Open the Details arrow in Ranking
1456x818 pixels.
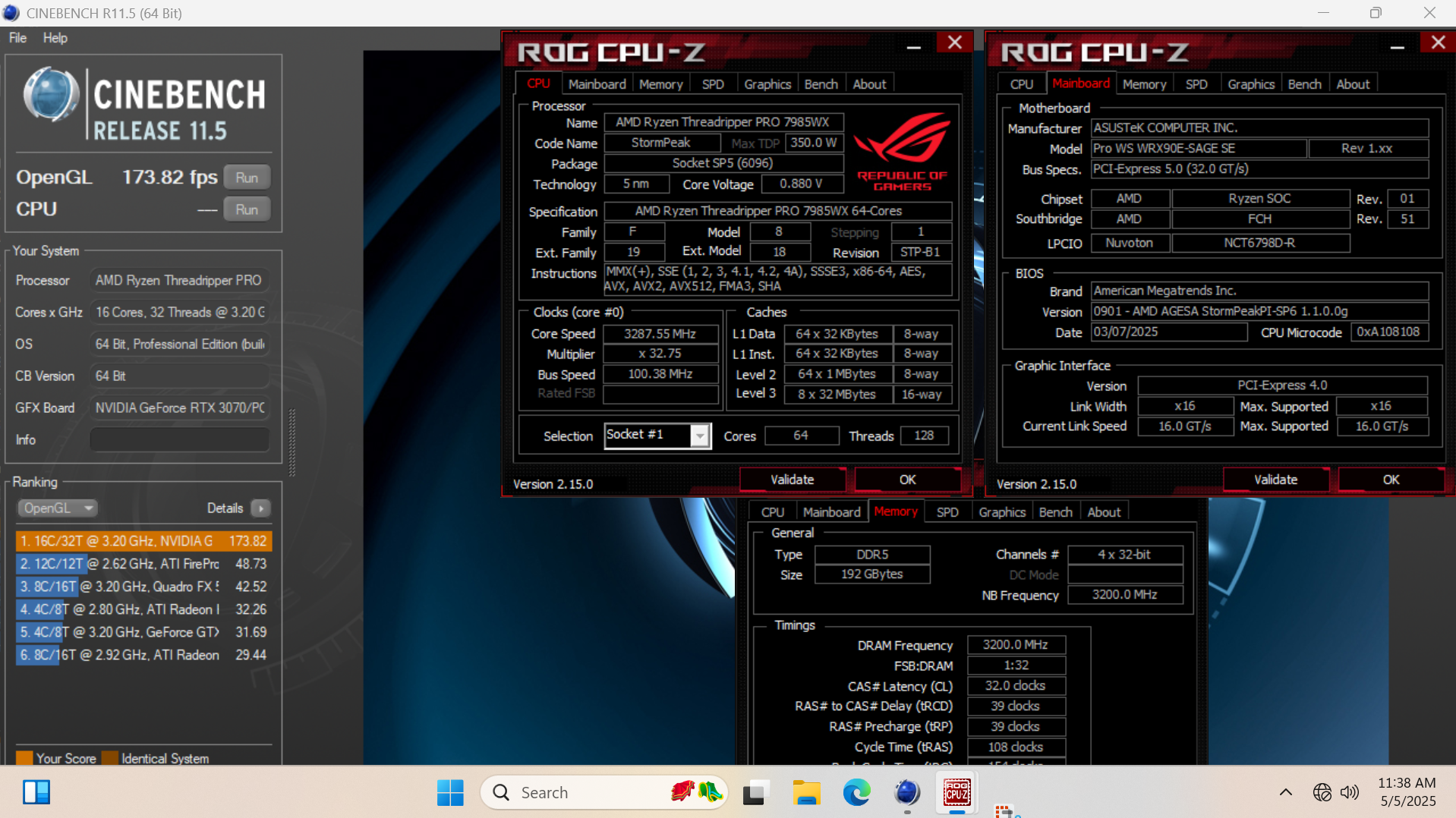click(x=260, y=508)
